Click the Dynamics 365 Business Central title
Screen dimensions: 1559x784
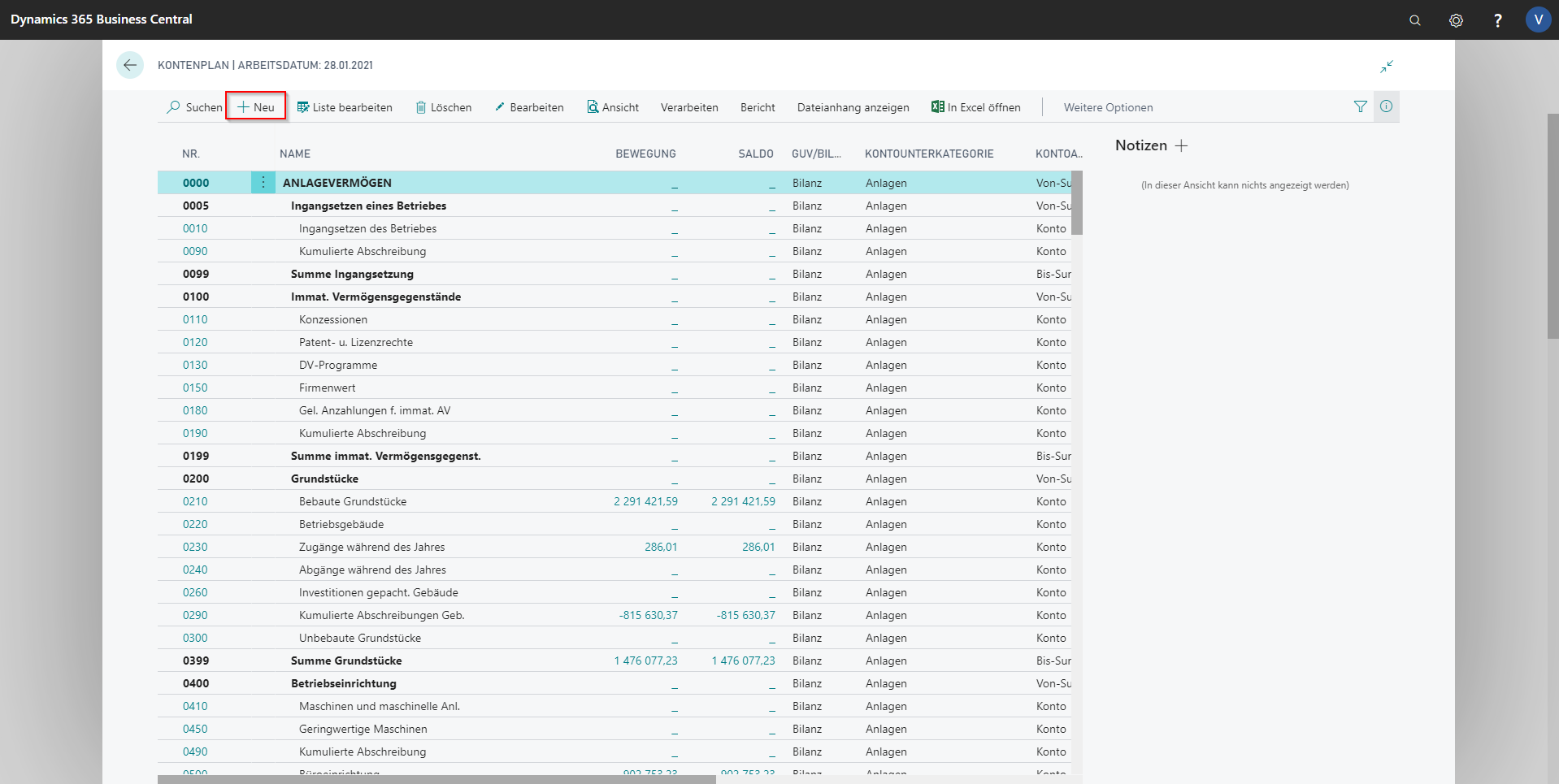102,19
